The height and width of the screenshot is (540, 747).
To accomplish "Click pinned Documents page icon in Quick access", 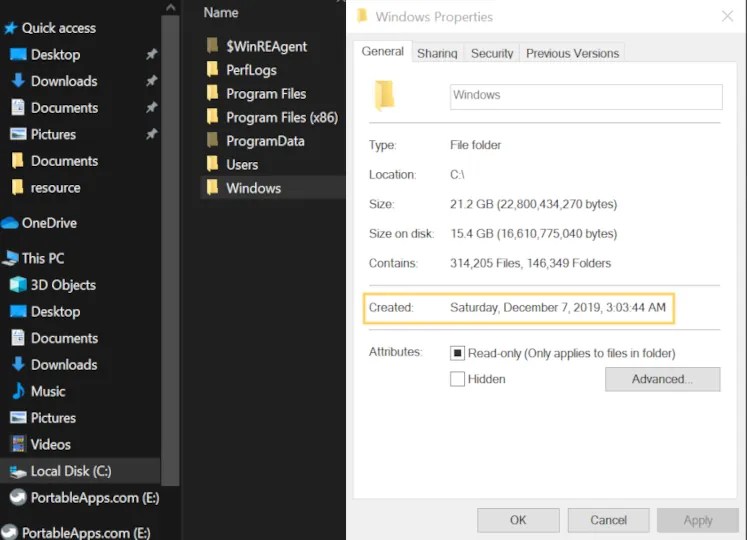I will tap(18, 107).
